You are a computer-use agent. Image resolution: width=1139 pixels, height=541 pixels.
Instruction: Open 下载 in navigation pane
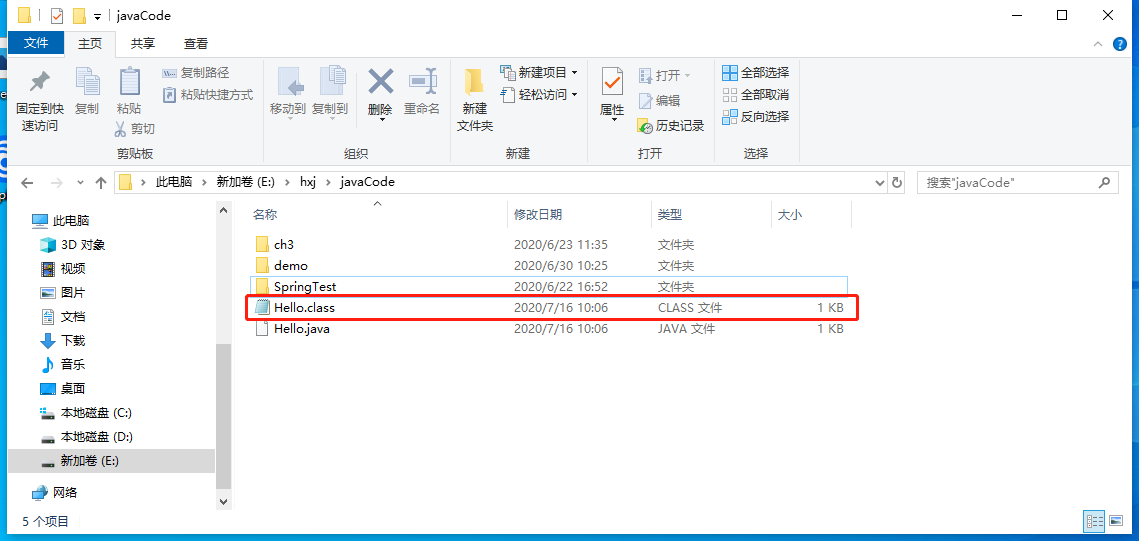(62, 341)
